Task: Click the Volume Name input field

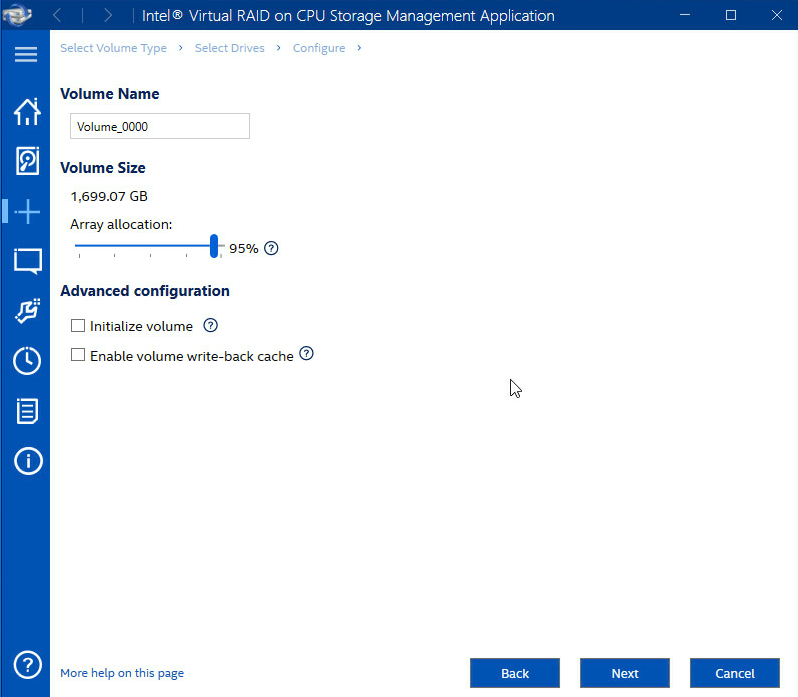Action: (x=160, y=126)
